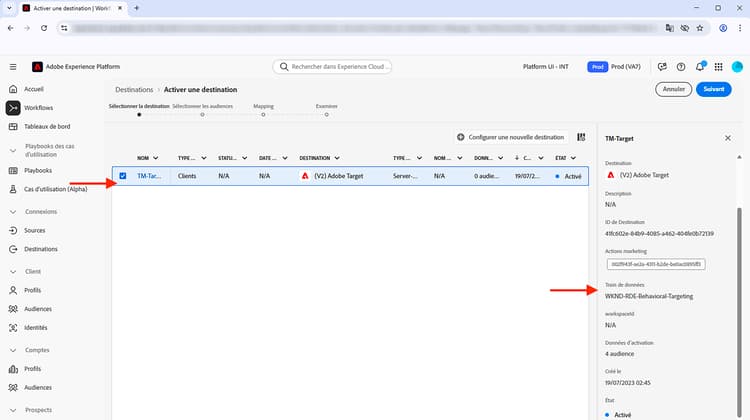Go back in browser history
The width and height of the screenshot is (750, 420).
[x=11, y=28]
